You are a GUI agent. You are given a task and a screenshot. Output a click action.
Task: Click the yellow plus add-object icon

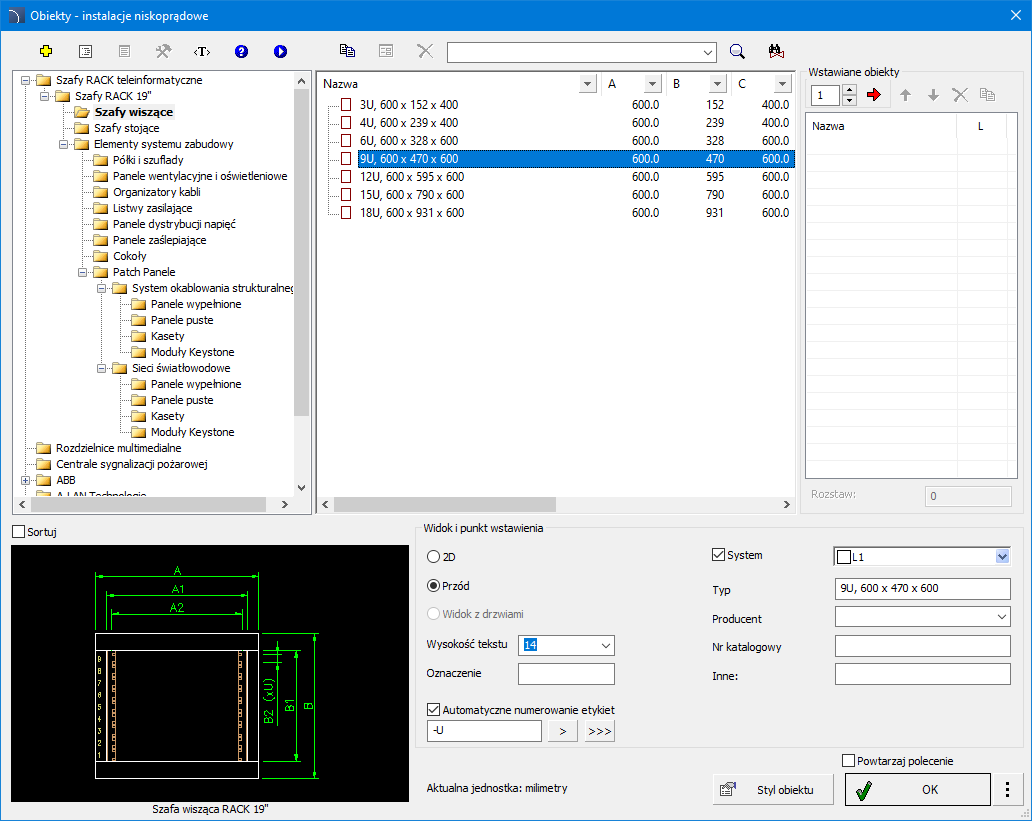[46, 51]
